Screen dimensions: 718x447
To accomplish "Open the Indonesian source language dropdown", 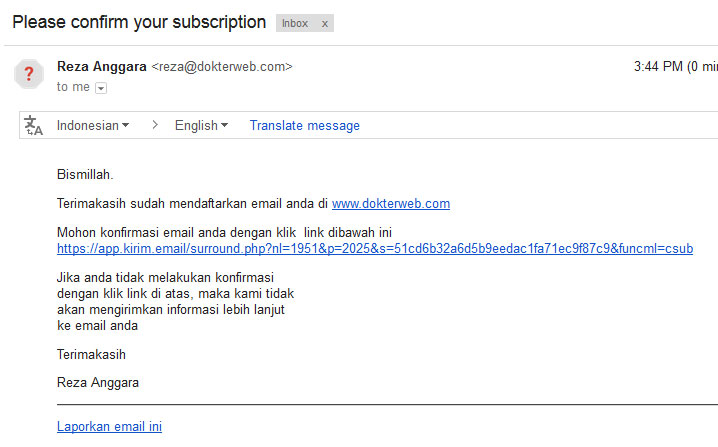I will 93,126.
